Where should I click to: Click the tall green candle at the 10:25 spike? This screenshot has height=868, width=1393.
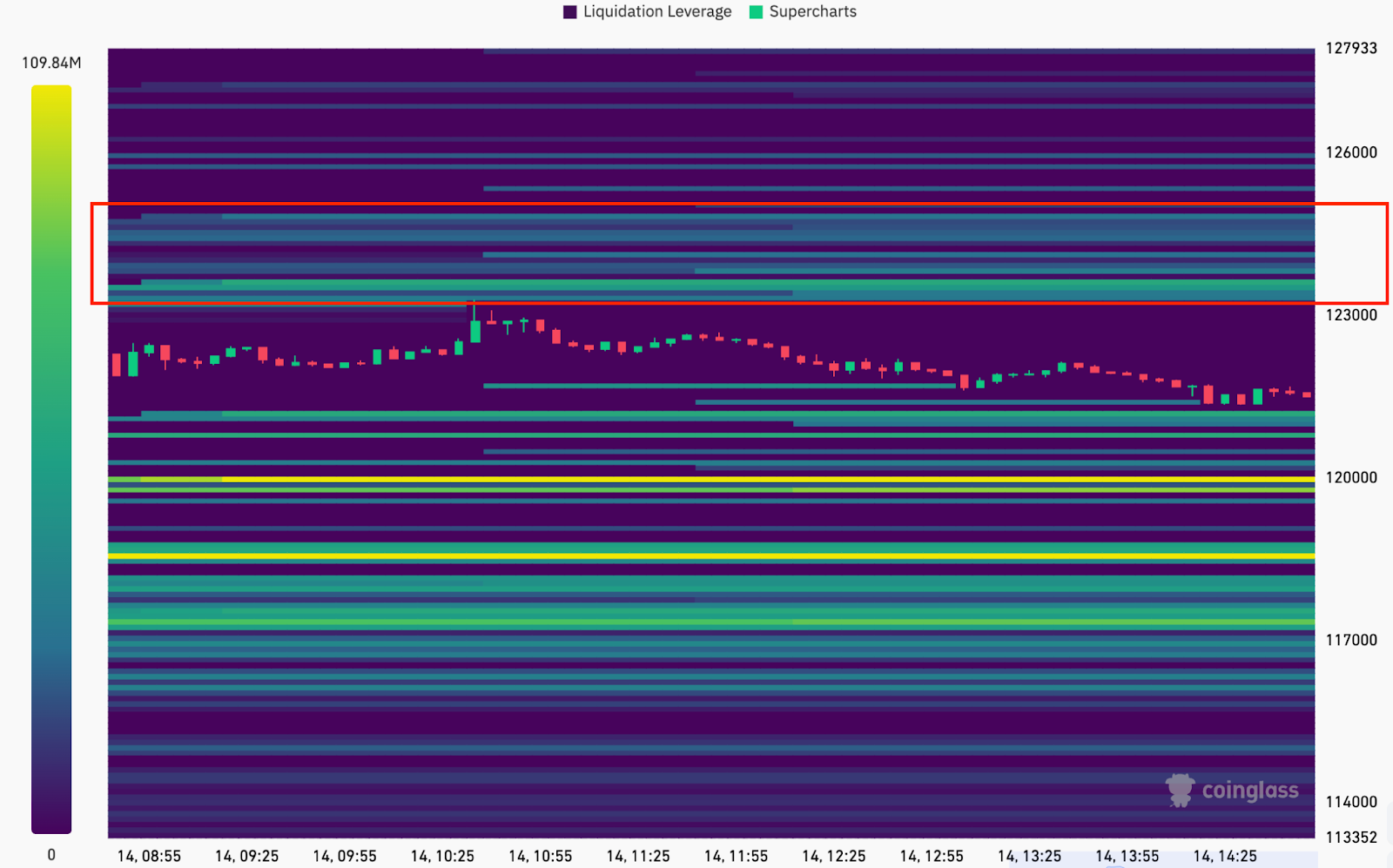pyautogui.click(x=475, y=331)
